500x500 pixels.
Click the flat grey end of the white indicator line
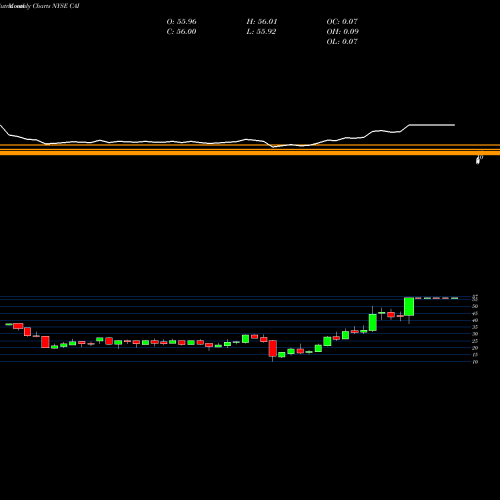coord(432,125)
